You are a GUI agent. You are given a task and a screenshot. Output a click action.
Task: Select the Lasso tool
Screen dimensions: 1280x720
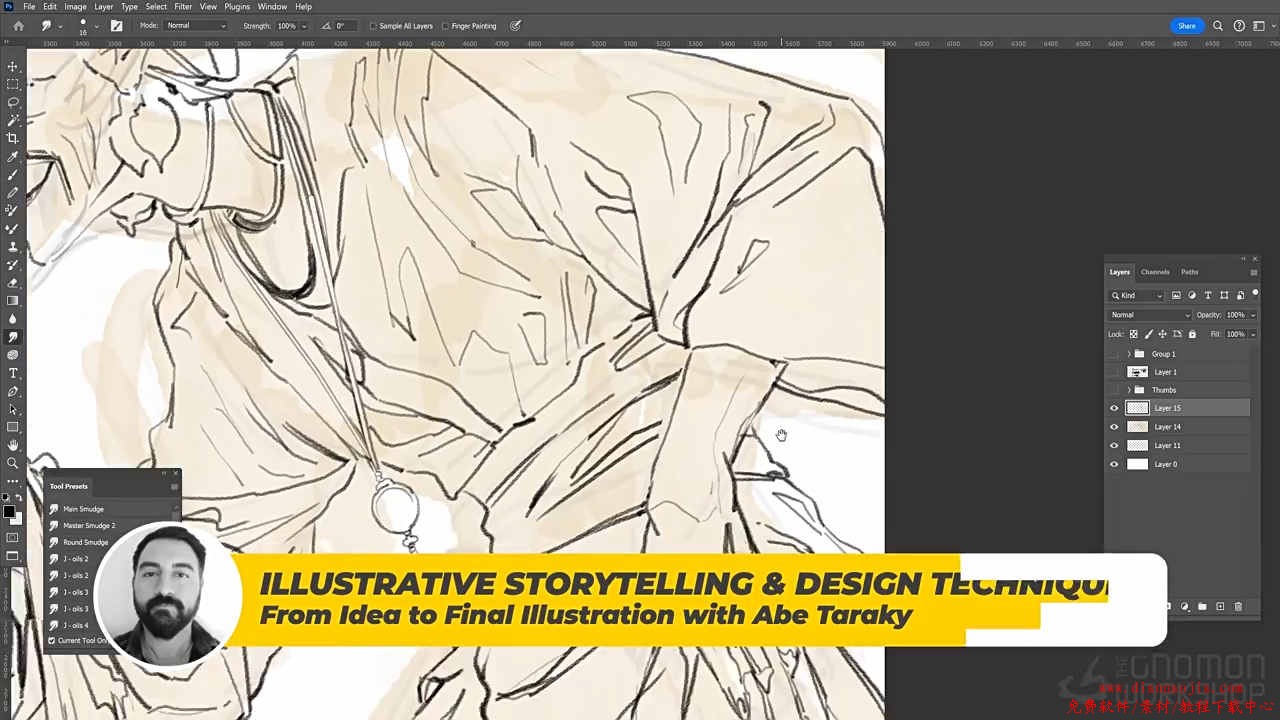13,102
